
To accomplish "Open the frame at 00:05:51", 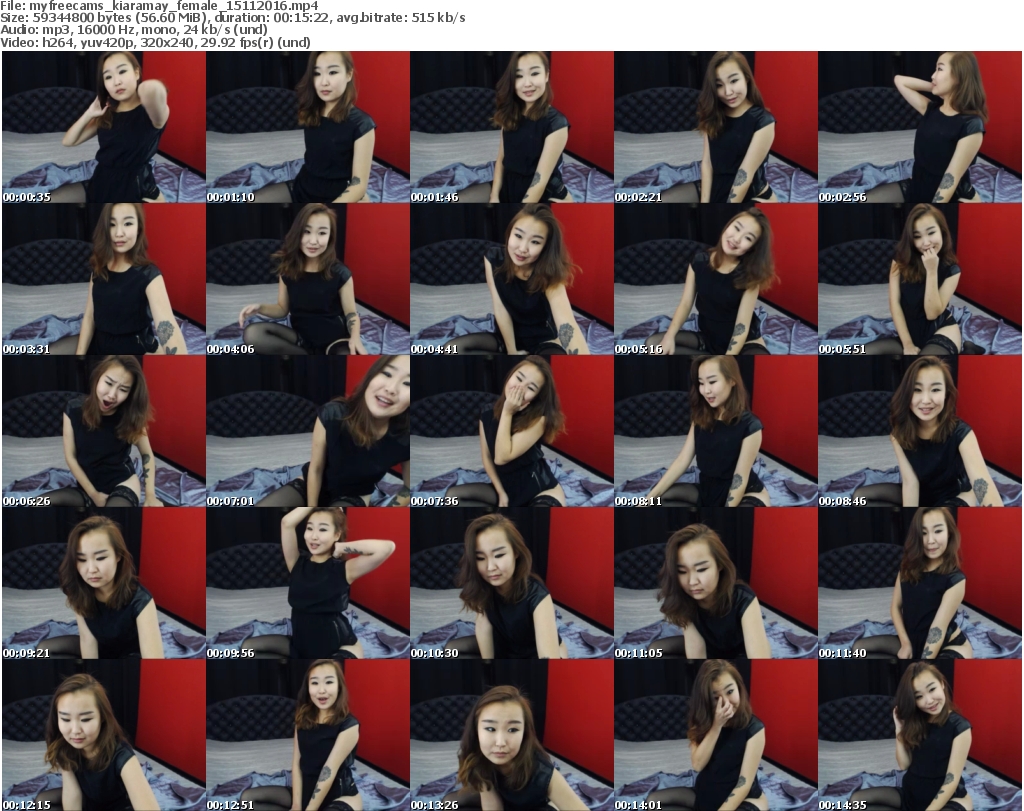I will point(920,279).
